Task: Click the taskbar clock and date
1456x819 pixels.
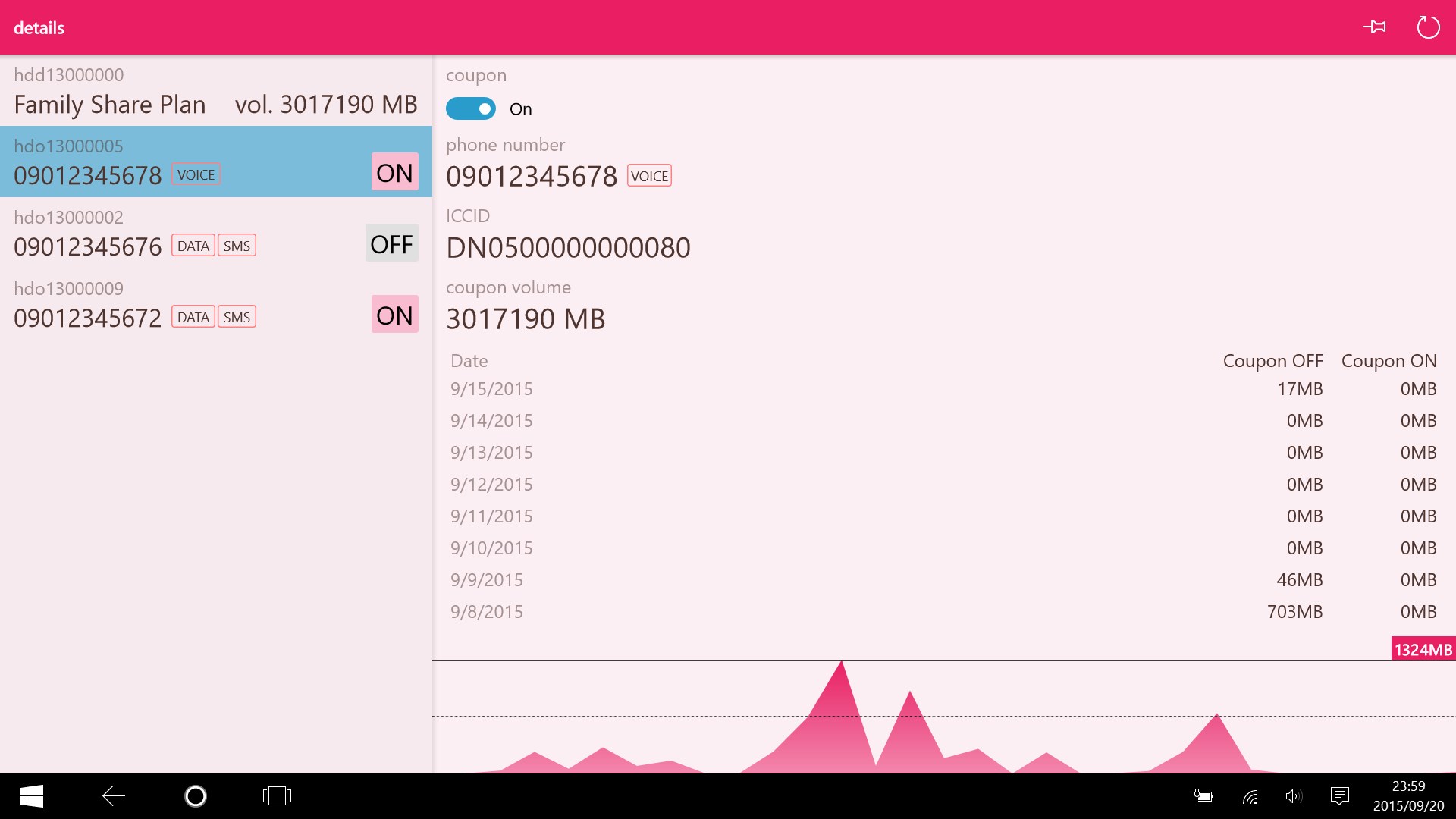Action: click(1408, 796)
